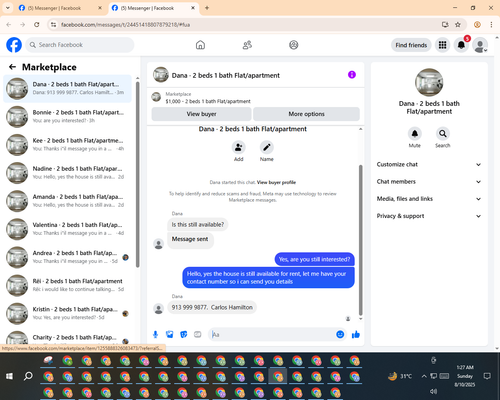Screen dimensions: 500x400
Task: Click the Add people icon
Action: click(239, 147)
